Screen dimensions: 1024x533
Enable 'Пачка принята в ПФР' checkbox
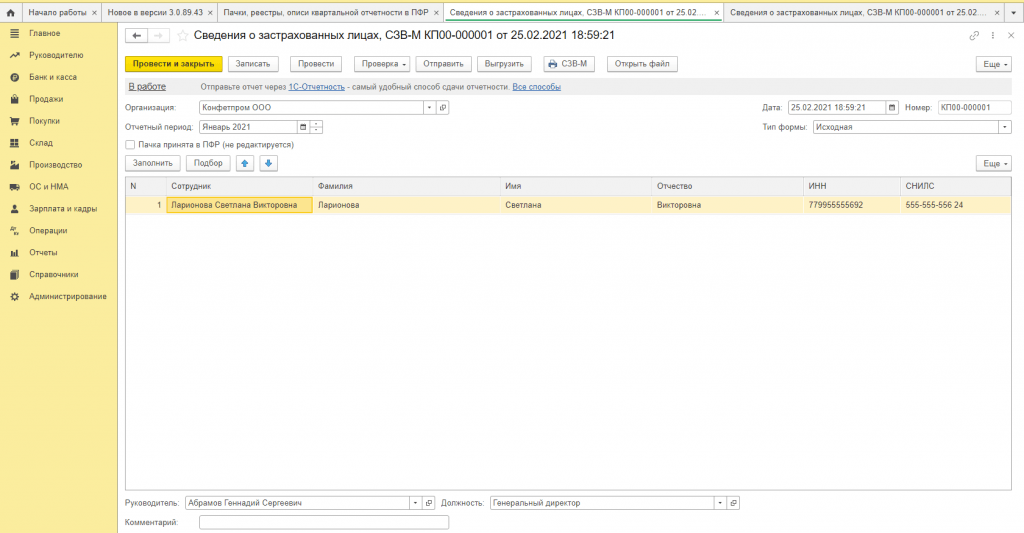(130, 145)
